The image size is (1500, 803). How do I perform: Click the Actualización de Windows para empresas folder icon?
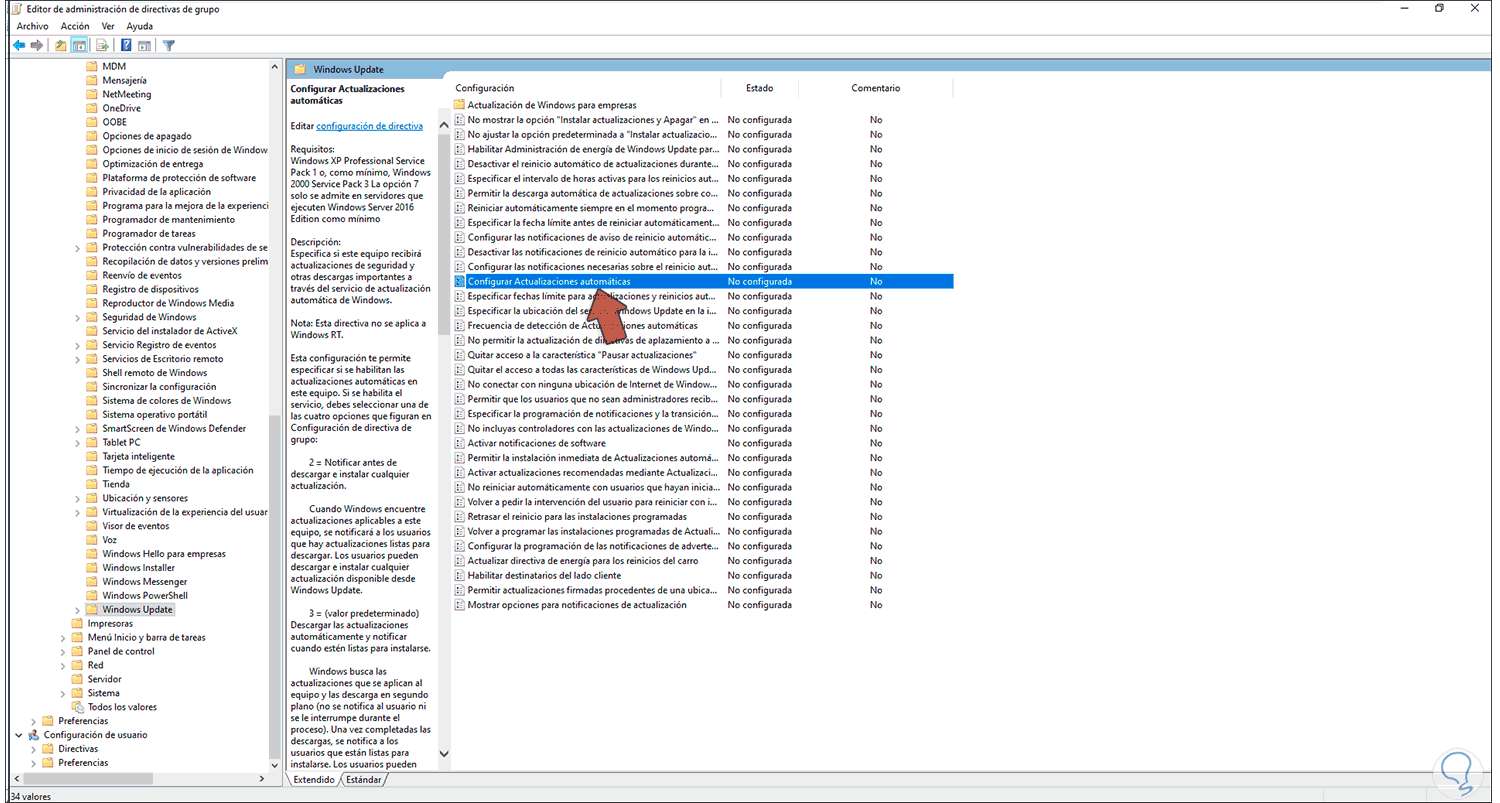(459, 105)
